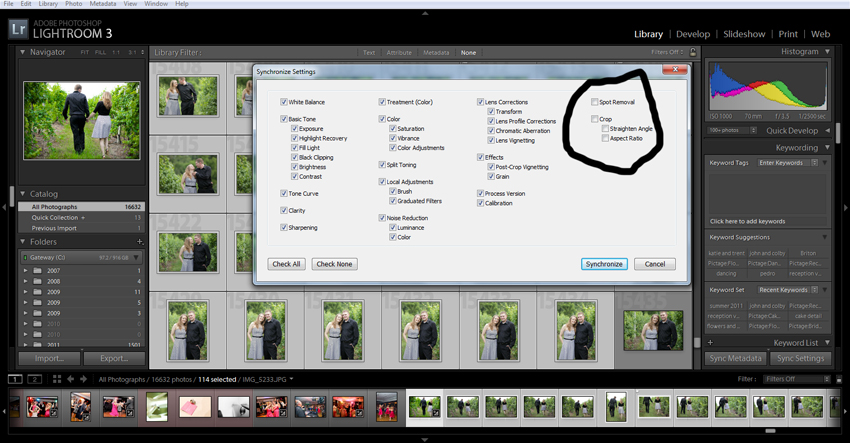Open the File menu
Viewport: 850px width, 443px height.
(9, 3)
